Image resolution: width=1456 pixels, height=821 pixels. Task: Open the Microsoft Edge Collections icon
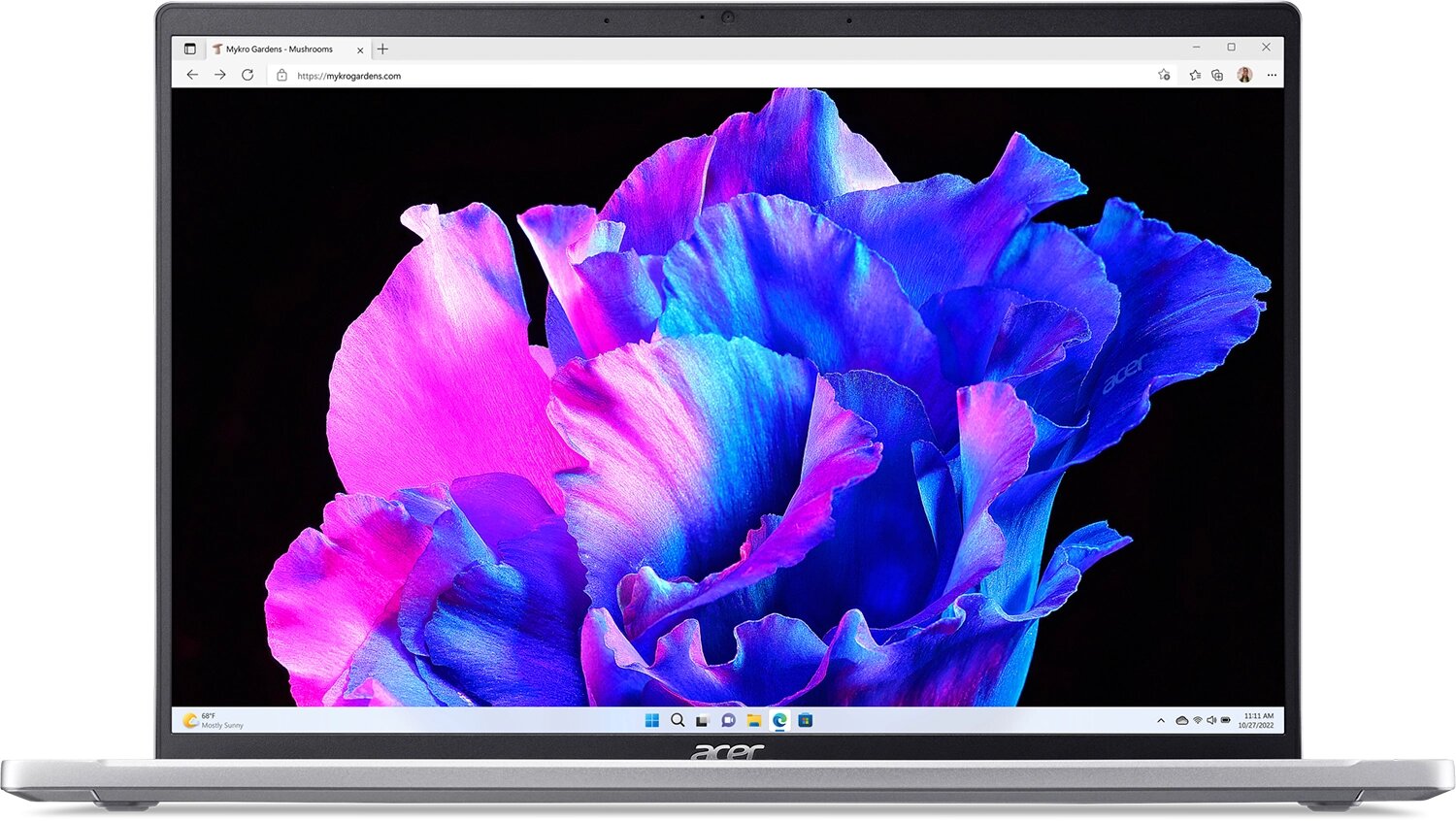tap(1217, 75)
